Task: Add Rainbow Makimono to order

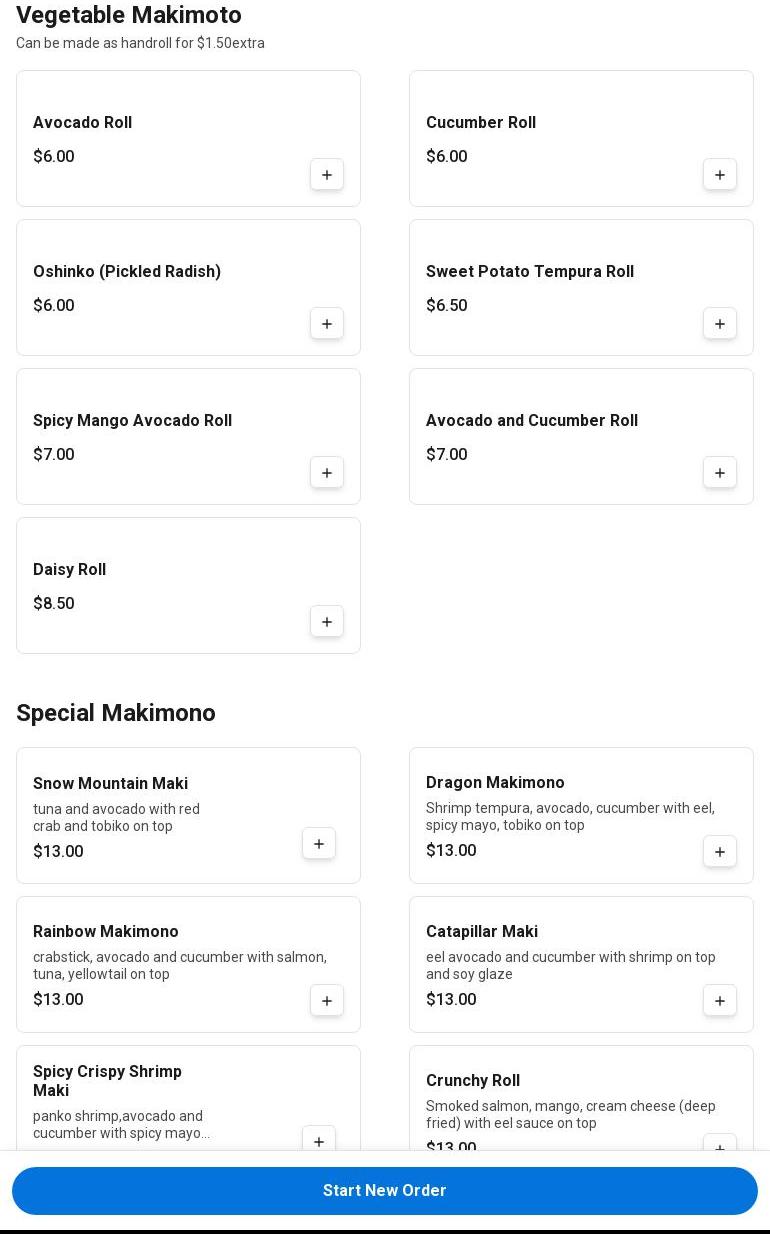Action: (327, 1001)
